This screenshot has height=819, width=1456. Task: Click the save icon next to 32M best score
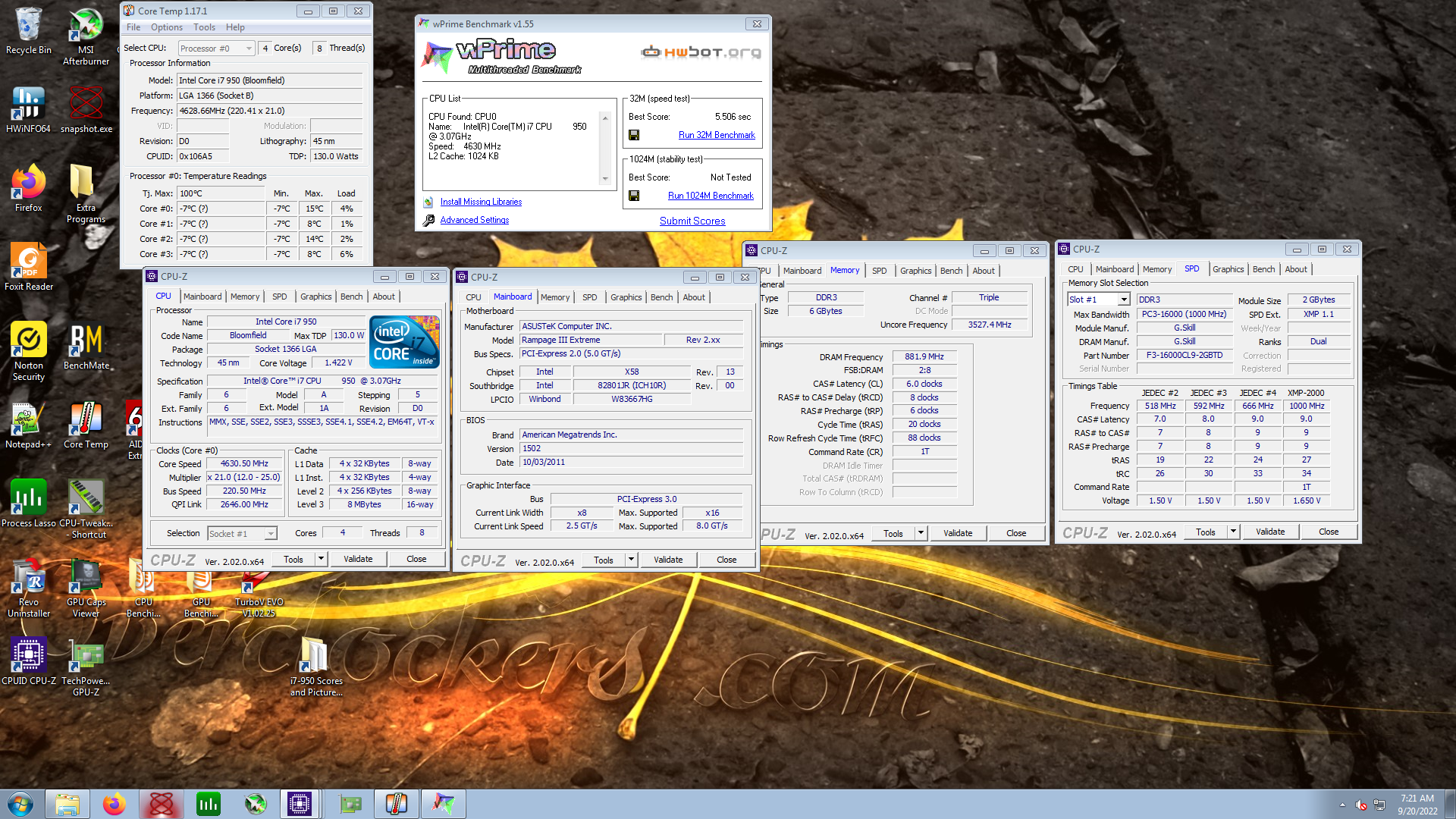[634, 135]
